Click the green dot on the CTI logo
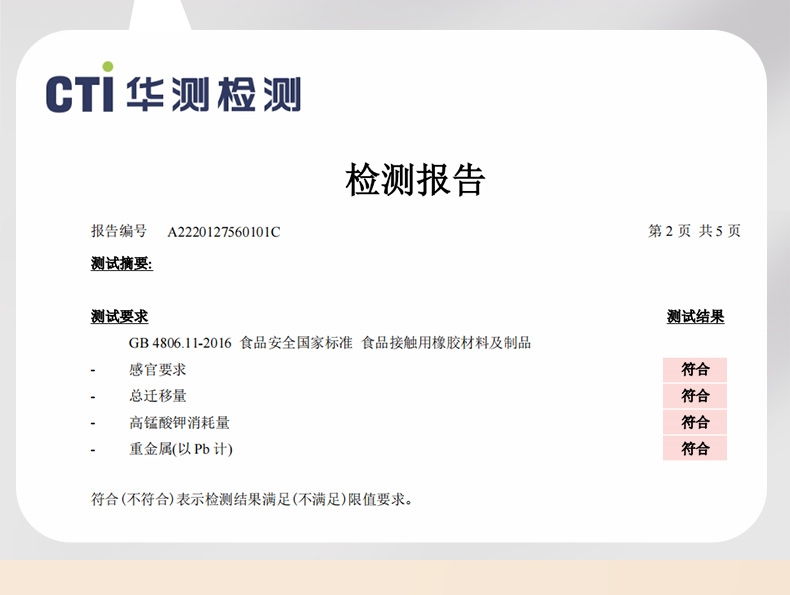This screenshot has width=790, height=595. (108, 67)
